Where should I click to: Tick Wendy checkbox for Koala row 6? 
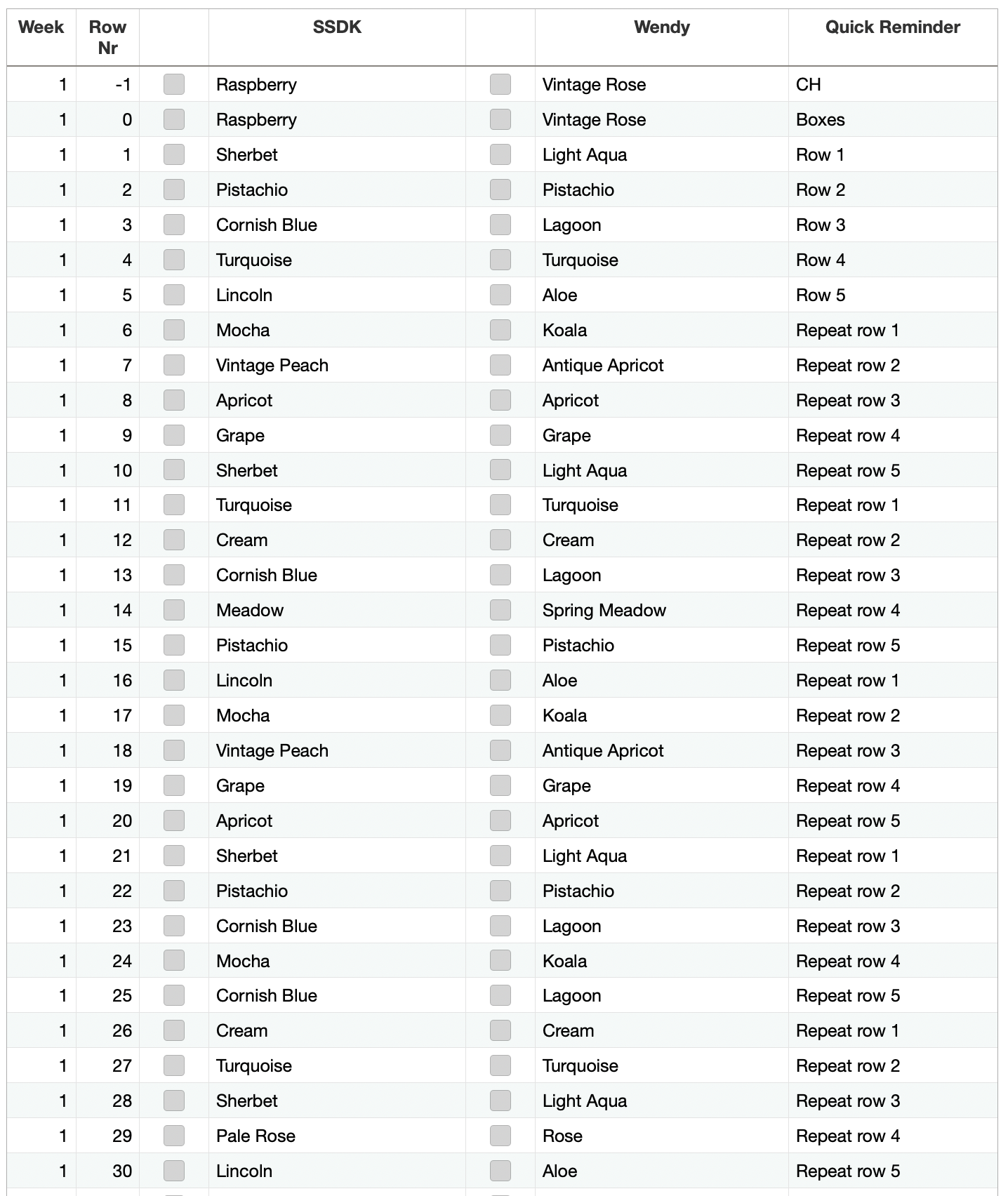click(x=500, y=330)
